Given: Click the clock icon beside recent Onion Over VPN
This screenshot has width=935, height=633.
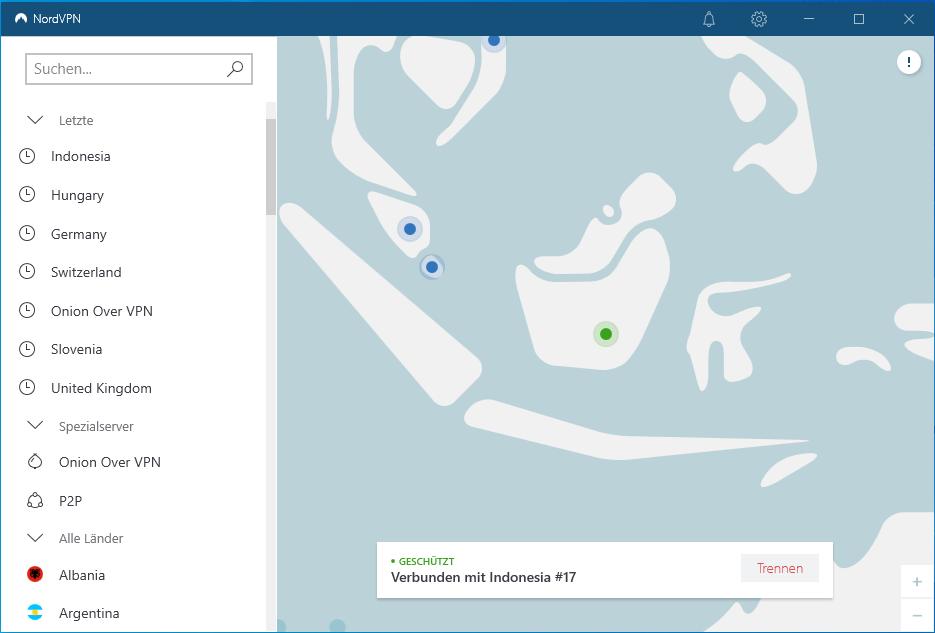Looking at the screenshot, I should coord(27,311).
